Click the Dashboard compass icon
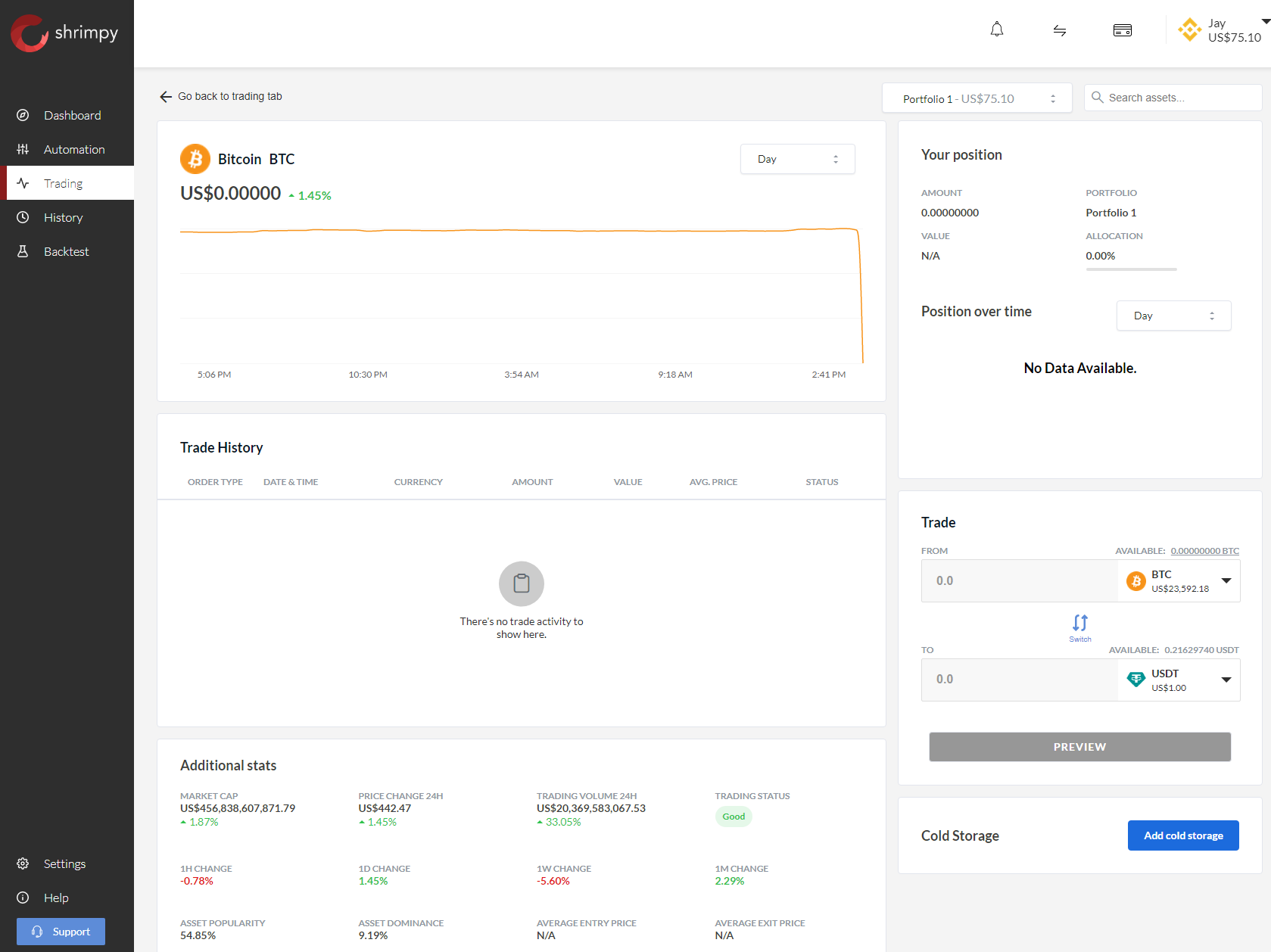This screenshot has height=952, width=1271. pos(23,115)
